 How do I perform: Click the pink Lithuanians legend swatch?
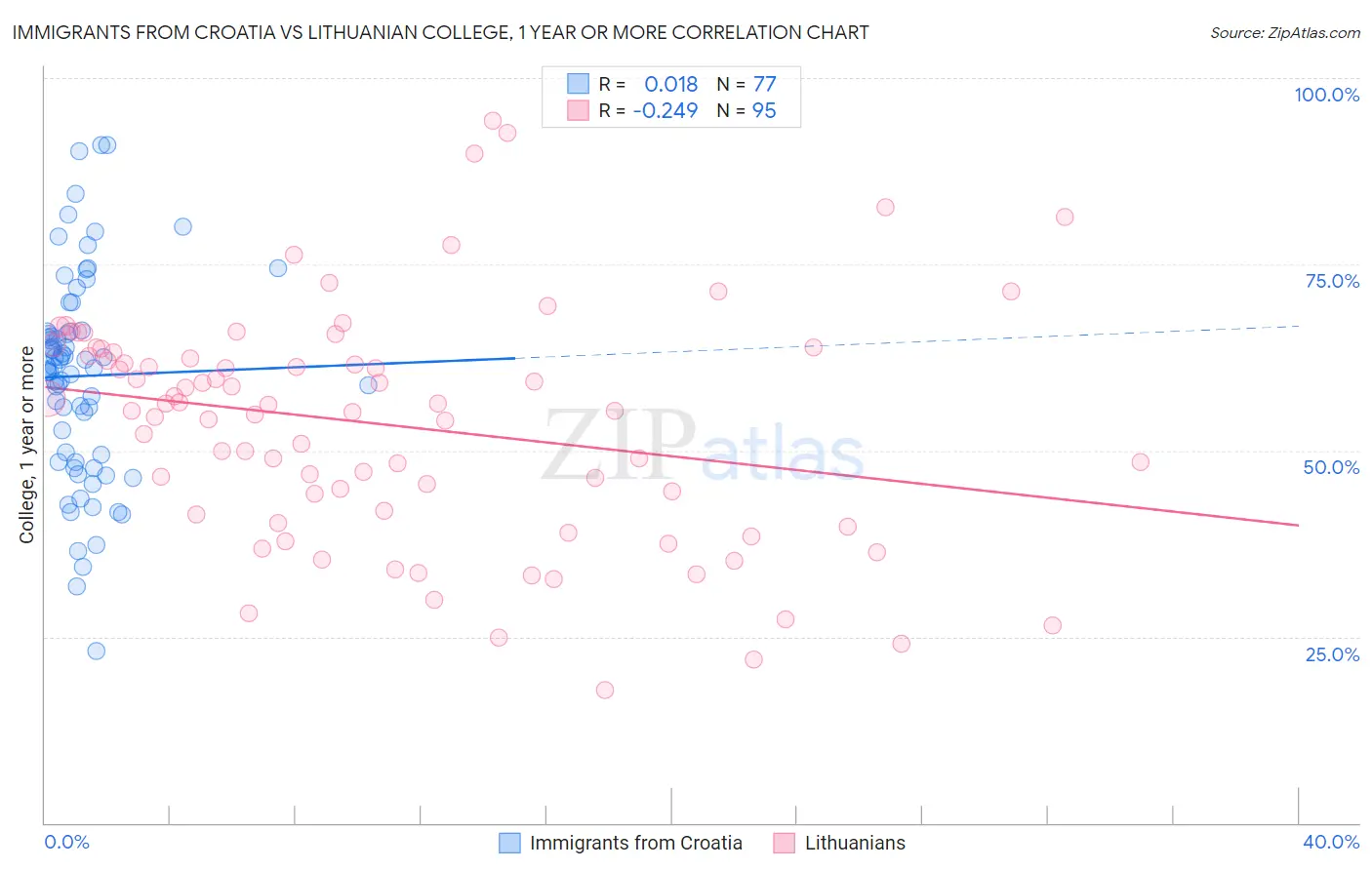(784, 843)
